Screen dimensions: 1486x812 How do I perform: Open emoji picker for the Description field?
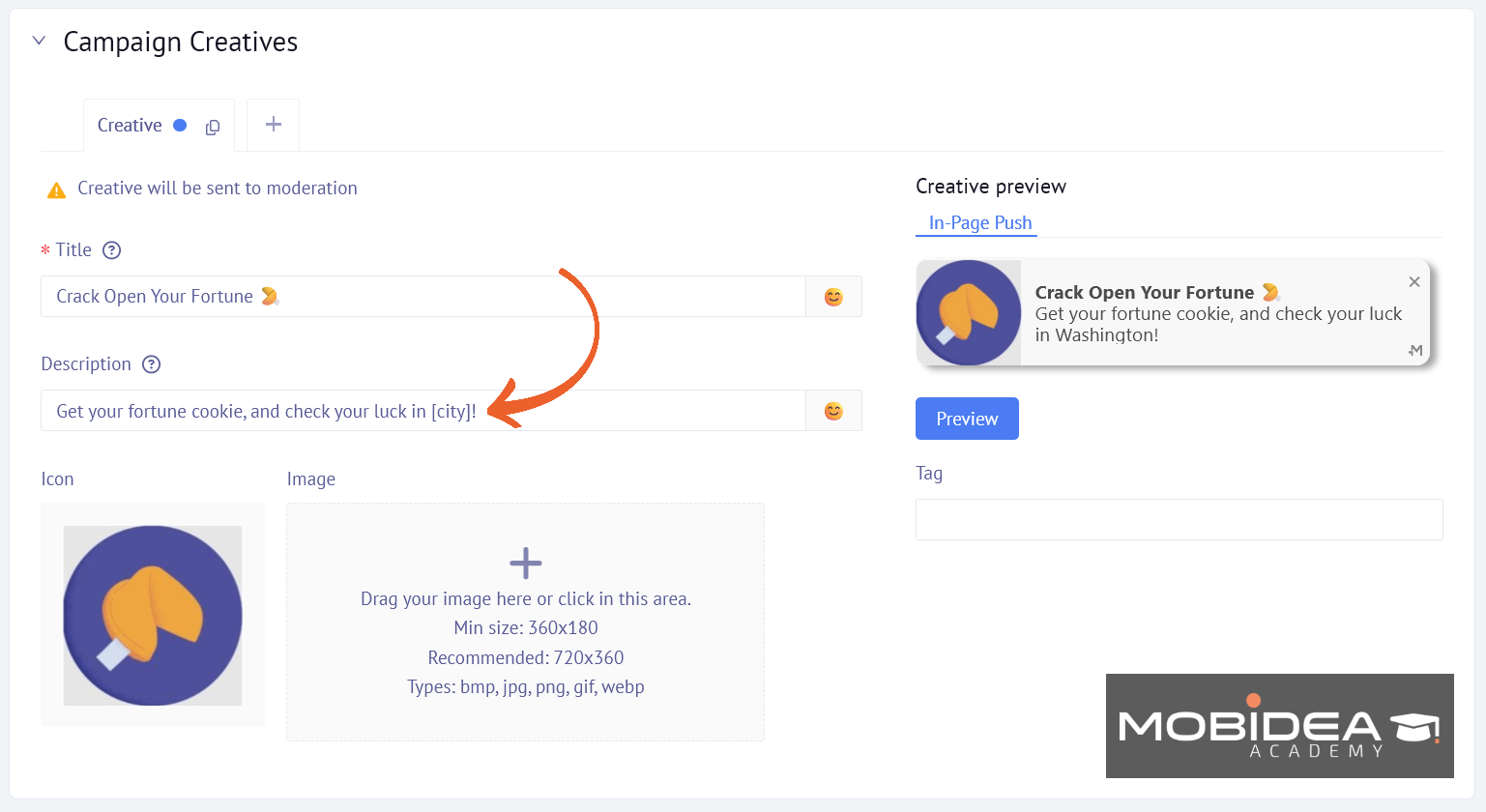point(833,411)
